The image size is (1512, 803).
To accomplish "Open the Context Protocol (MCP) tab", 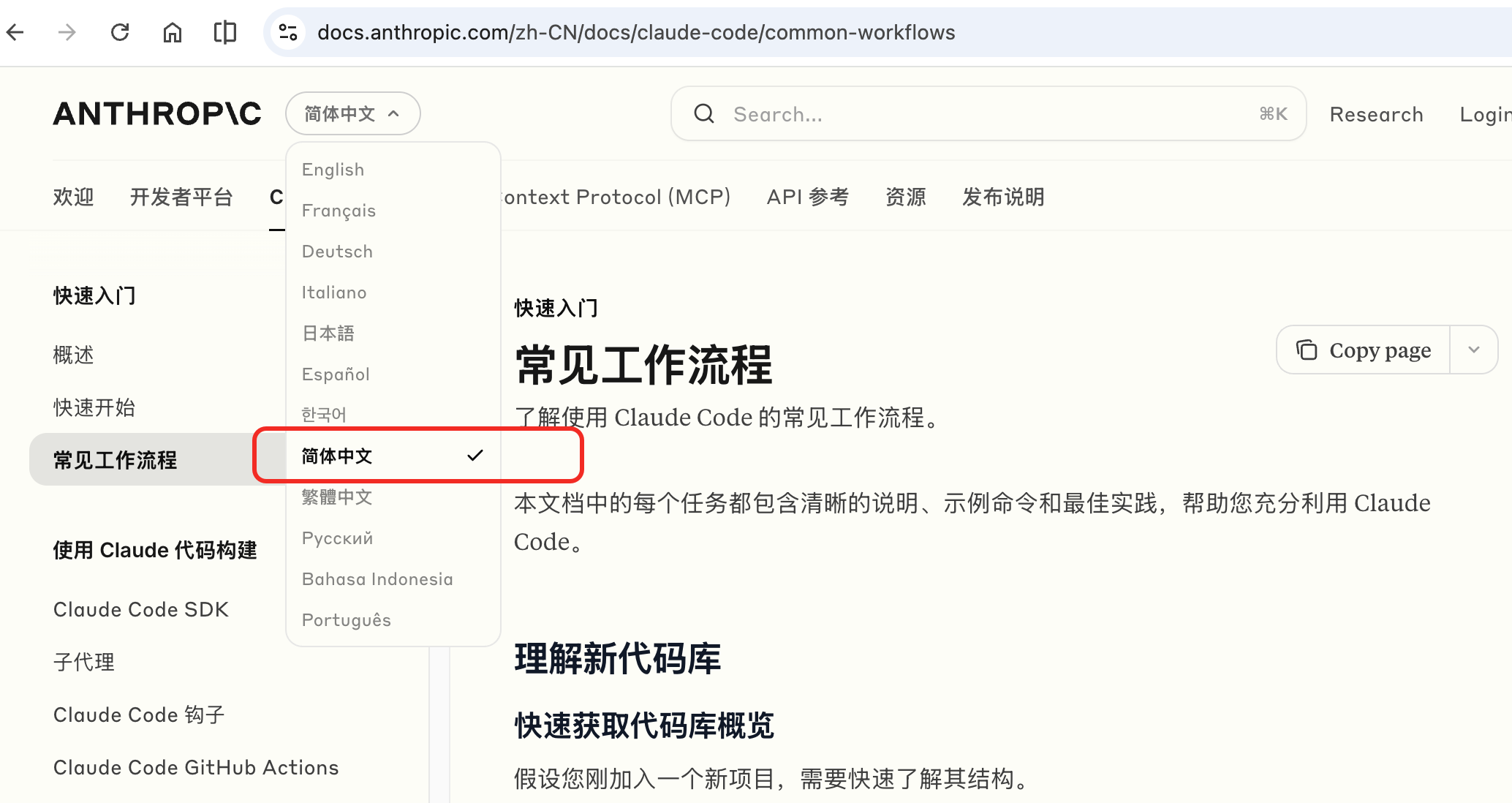I will tap(616, 197).
